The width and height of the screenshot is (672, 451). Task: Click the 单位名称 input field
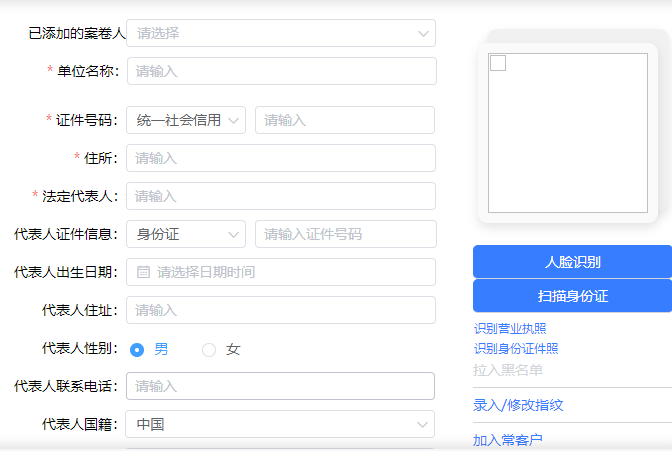coord(282,71)
